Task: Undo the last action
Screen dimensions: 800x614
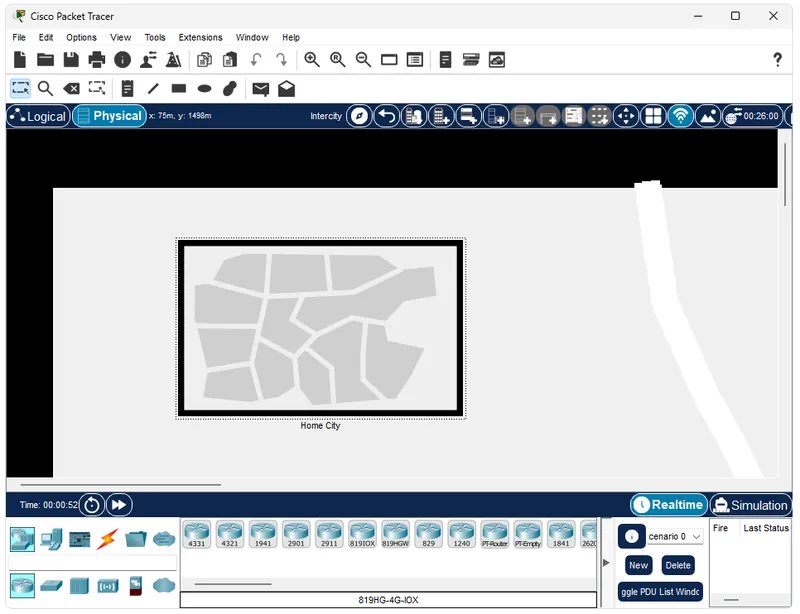Action: pyautogui.click(x=256, y=60)
